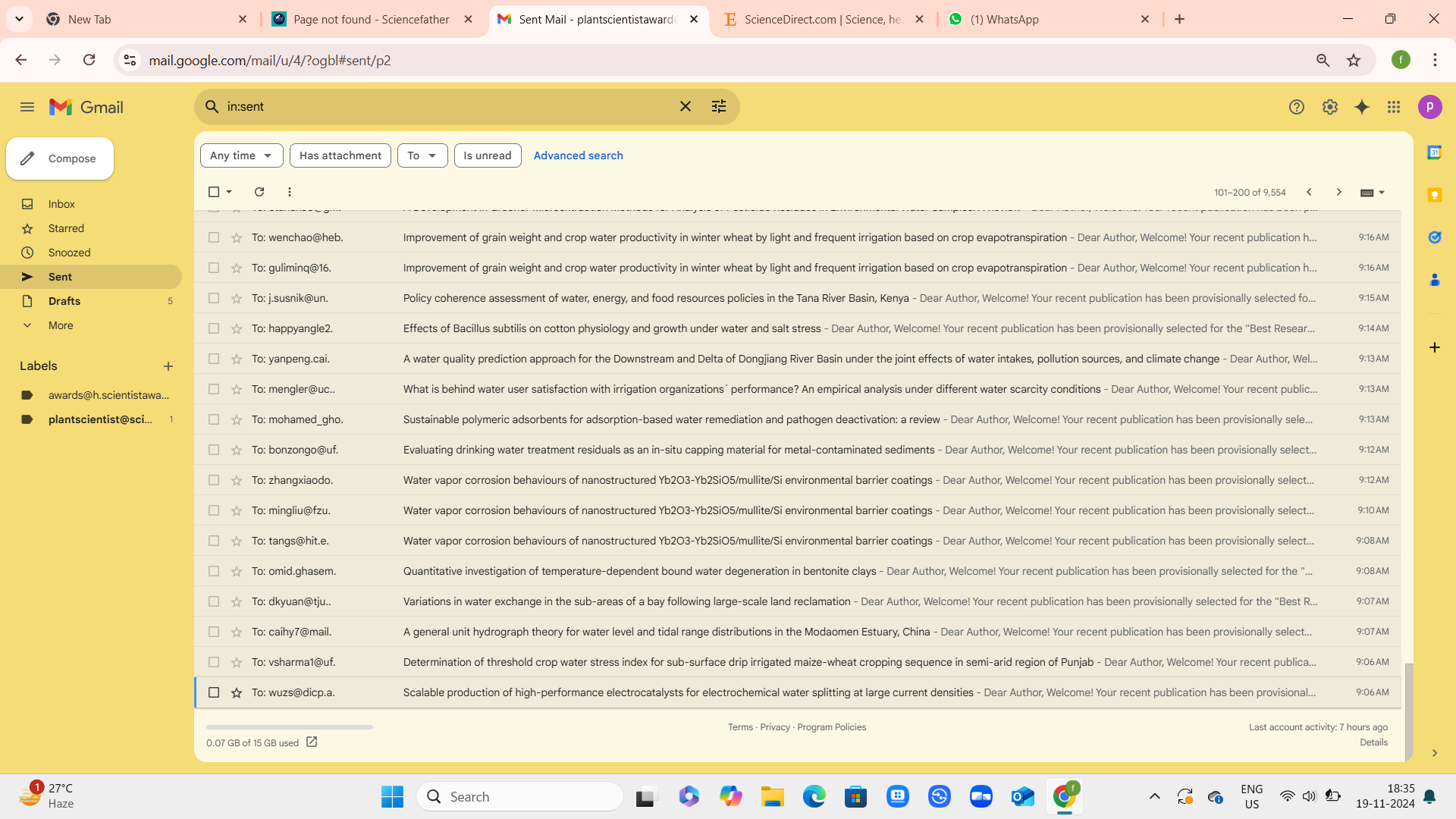The image size is (1456, 819).
Task: Click the storage usage progress bar
Action: coord(289,727)
